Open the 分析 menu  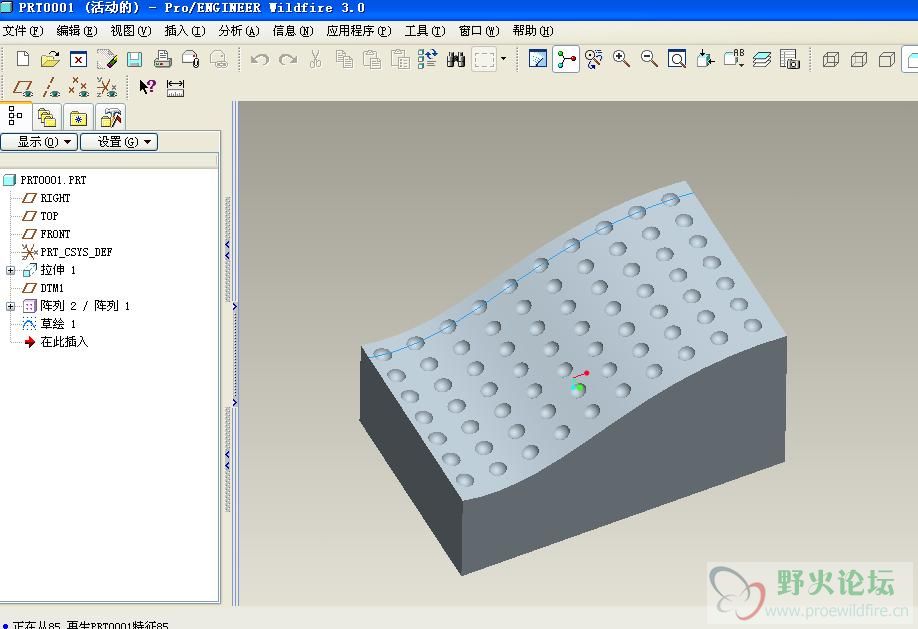(x=238, y=31)
